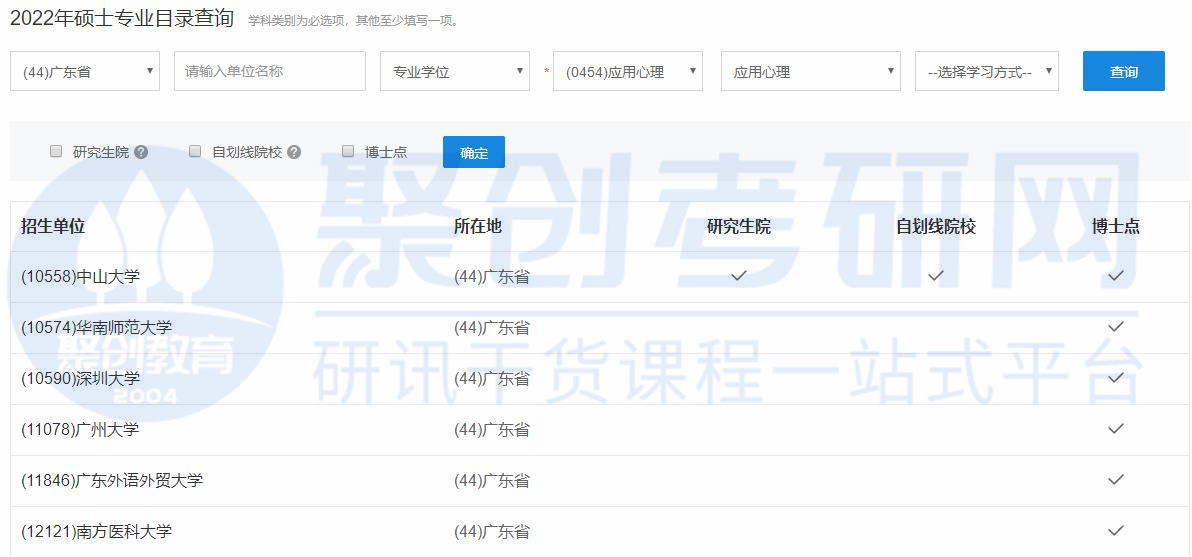Click 广东省 location in 中山大学 row
This screenshot has width=1192, height=557.
492,277
